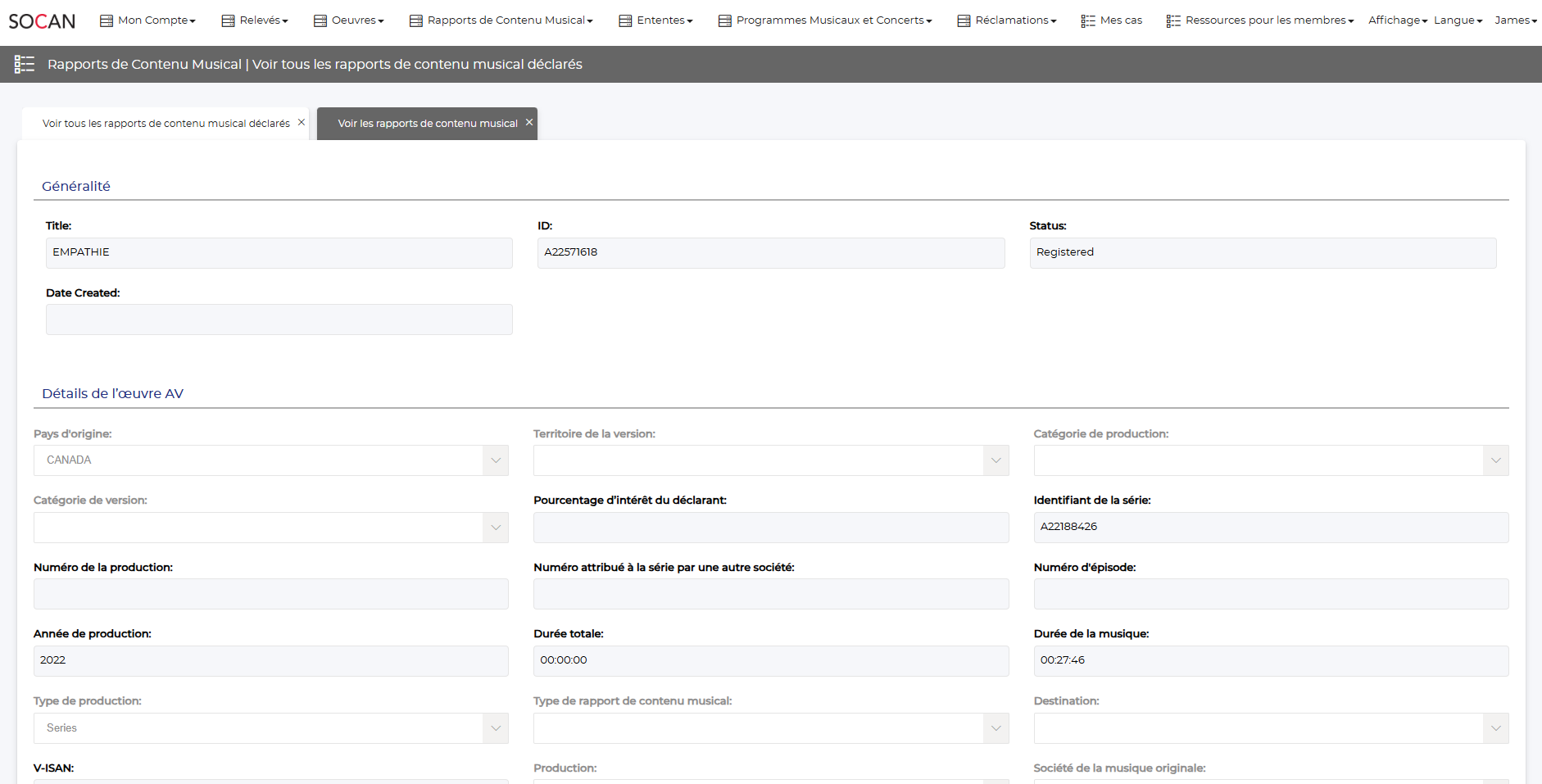Click the Mes cas list icon

tap(1088, 20)
